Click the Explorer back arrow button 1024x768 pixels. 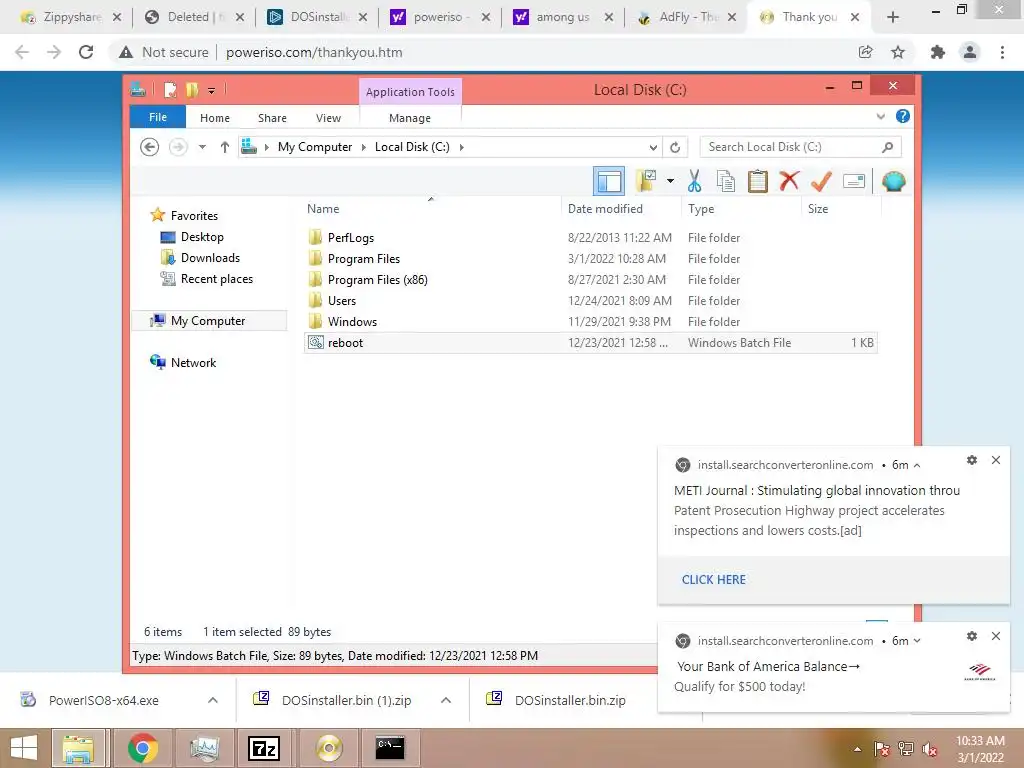tap(150, 147)
